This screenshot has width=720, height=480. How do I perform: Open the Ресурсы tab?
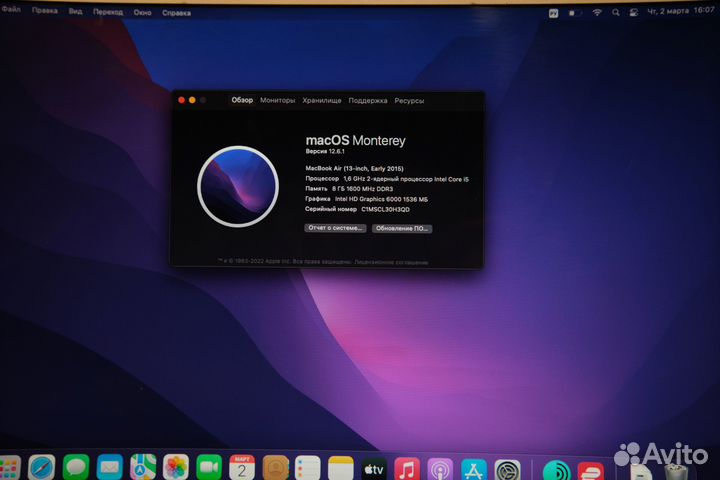tap(409, 101)
